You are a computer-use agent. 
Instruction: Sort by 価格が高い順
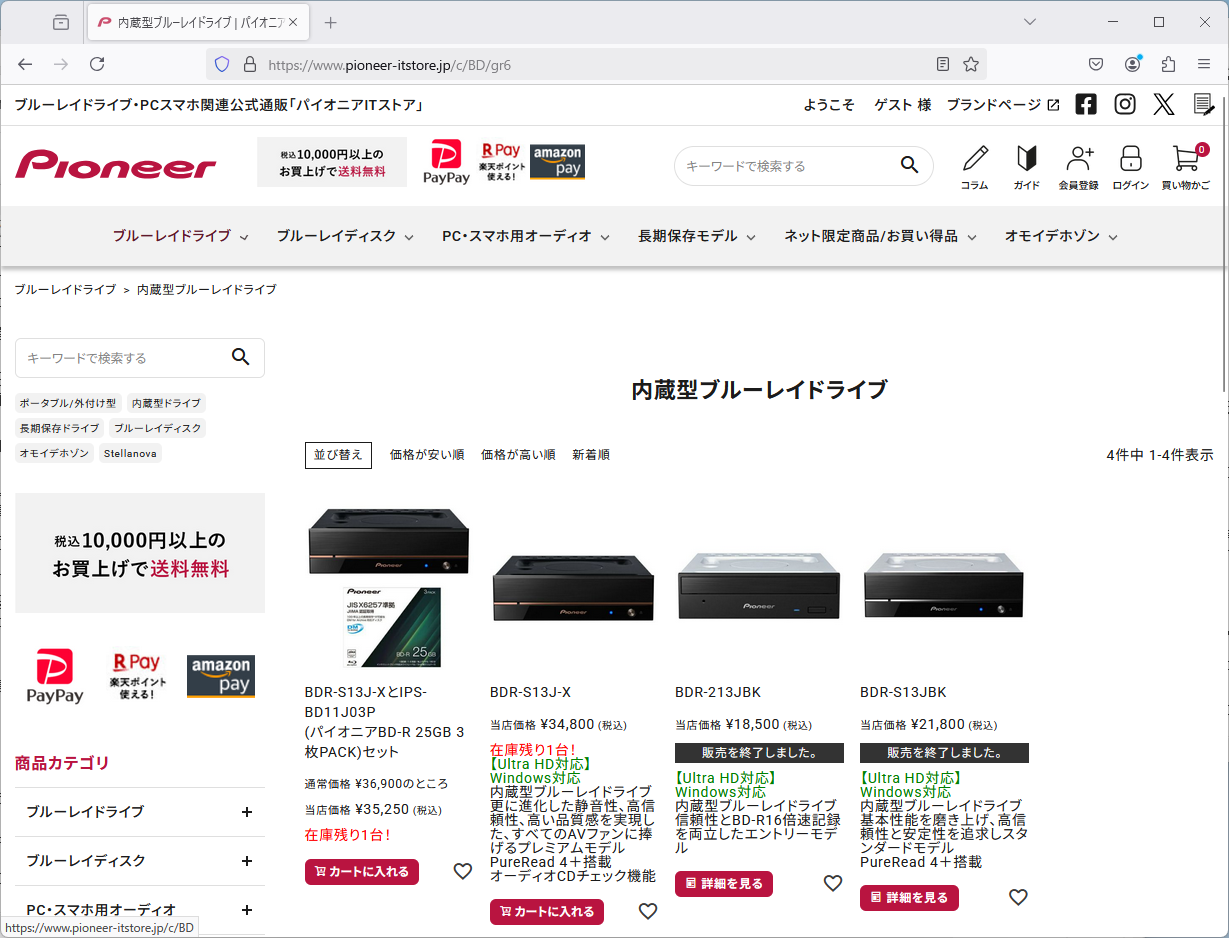pos(518,455)
